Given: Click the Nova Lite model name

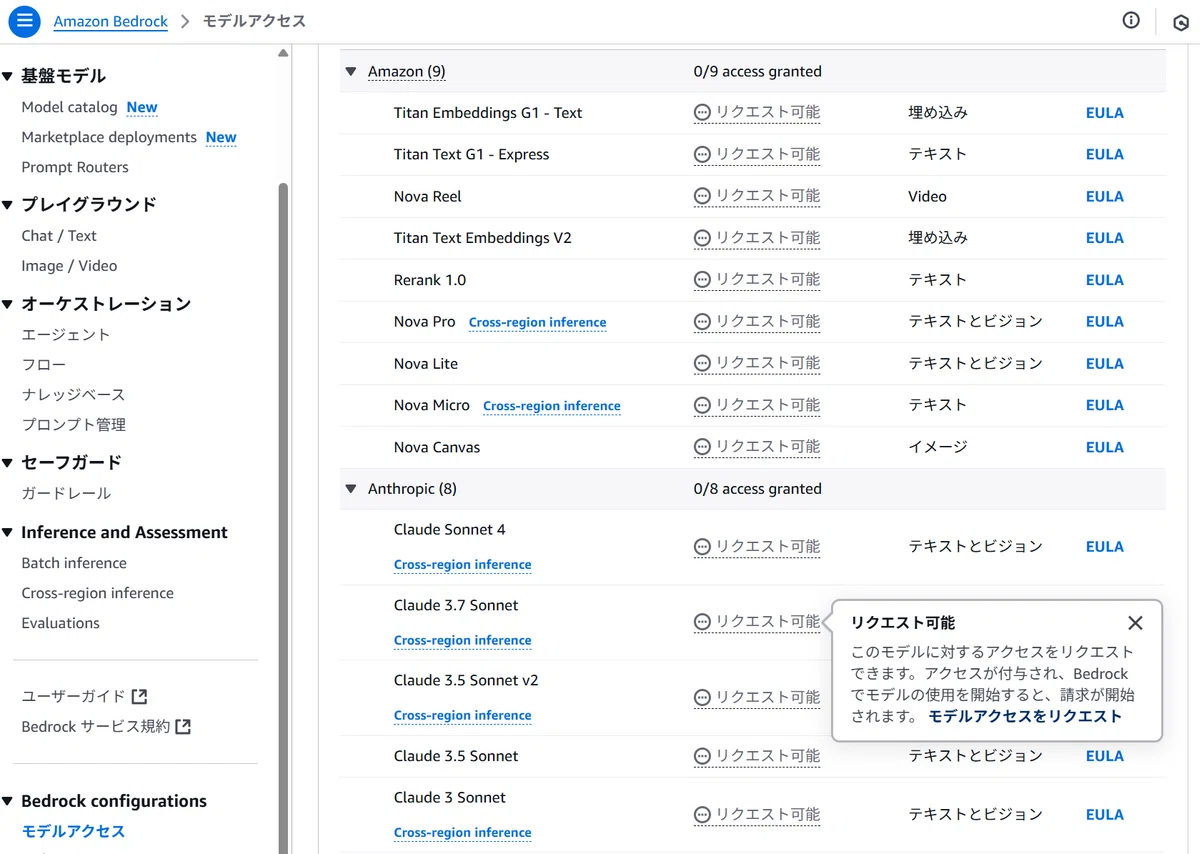Looking at the screenshot, I should click(426, 364).
